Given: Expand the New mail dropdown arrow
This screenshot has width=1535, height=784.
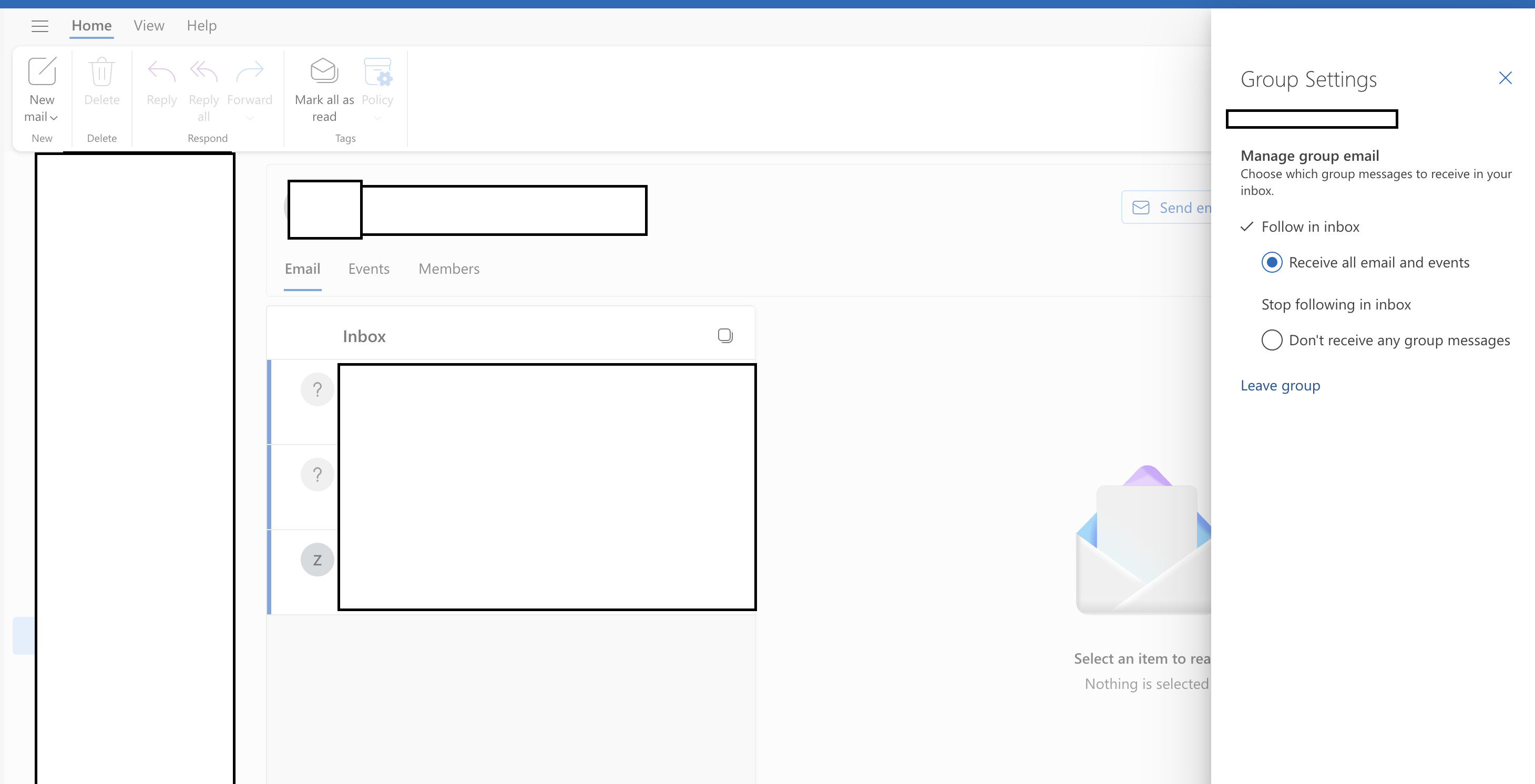Looking at the screenshot, I should click(x=54, y=118).
